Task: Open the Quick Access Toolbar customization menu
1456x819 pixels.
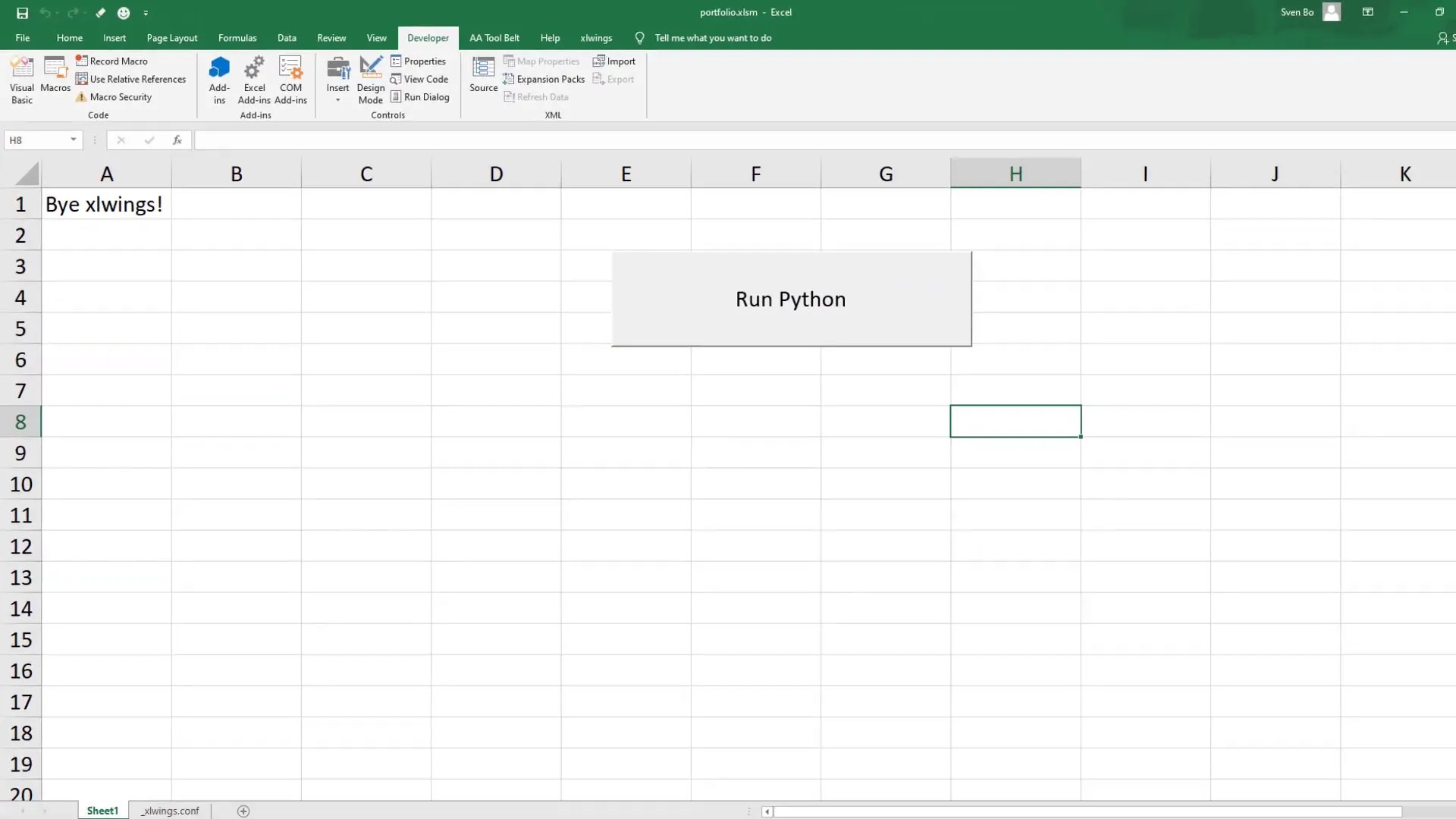Action: pos(146,12)
